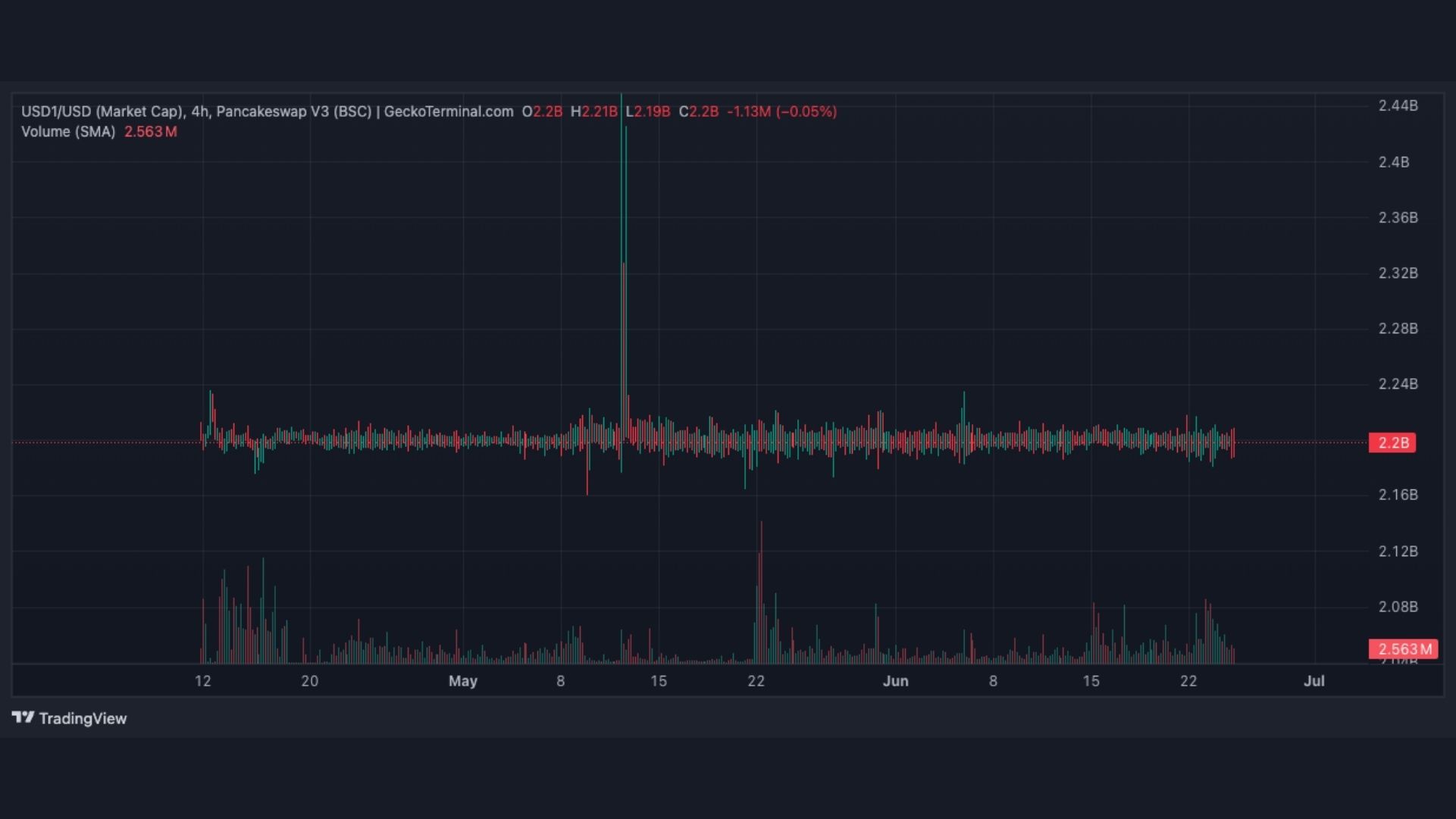Click the 2.12B price axis label
1456x819 pixels.
(1398, 552)
